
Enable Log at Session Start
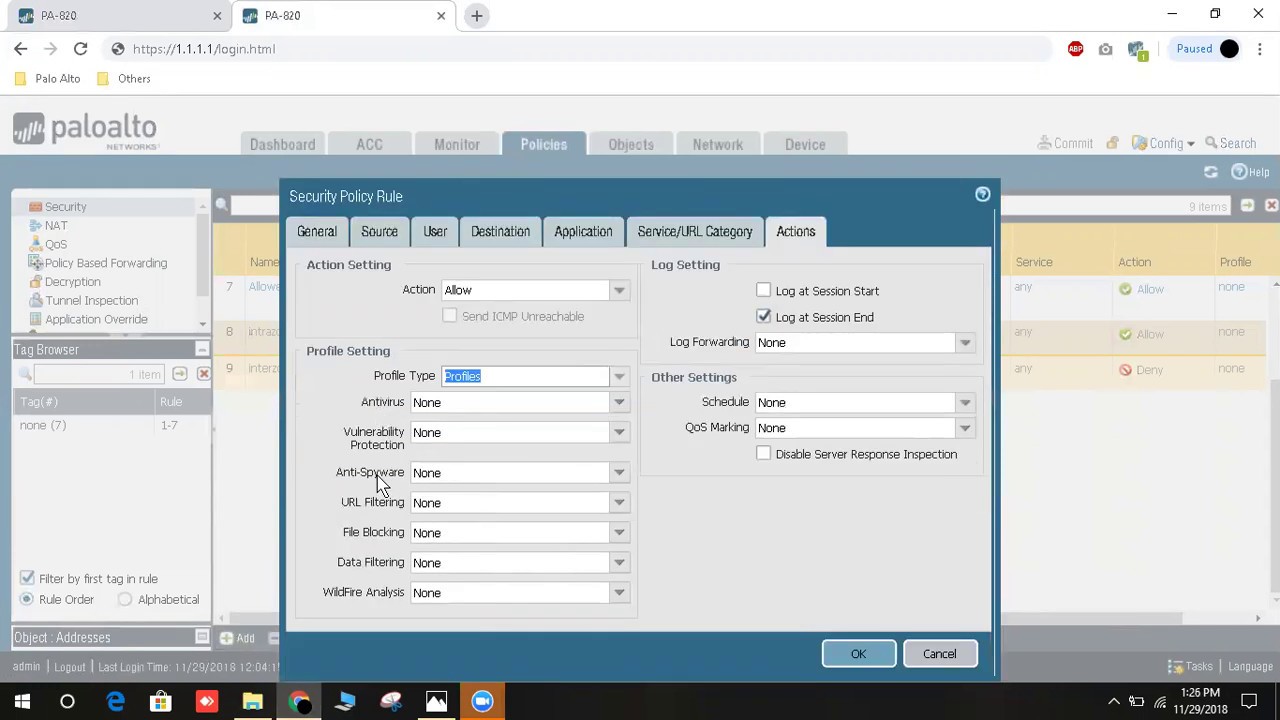[764, 290]
